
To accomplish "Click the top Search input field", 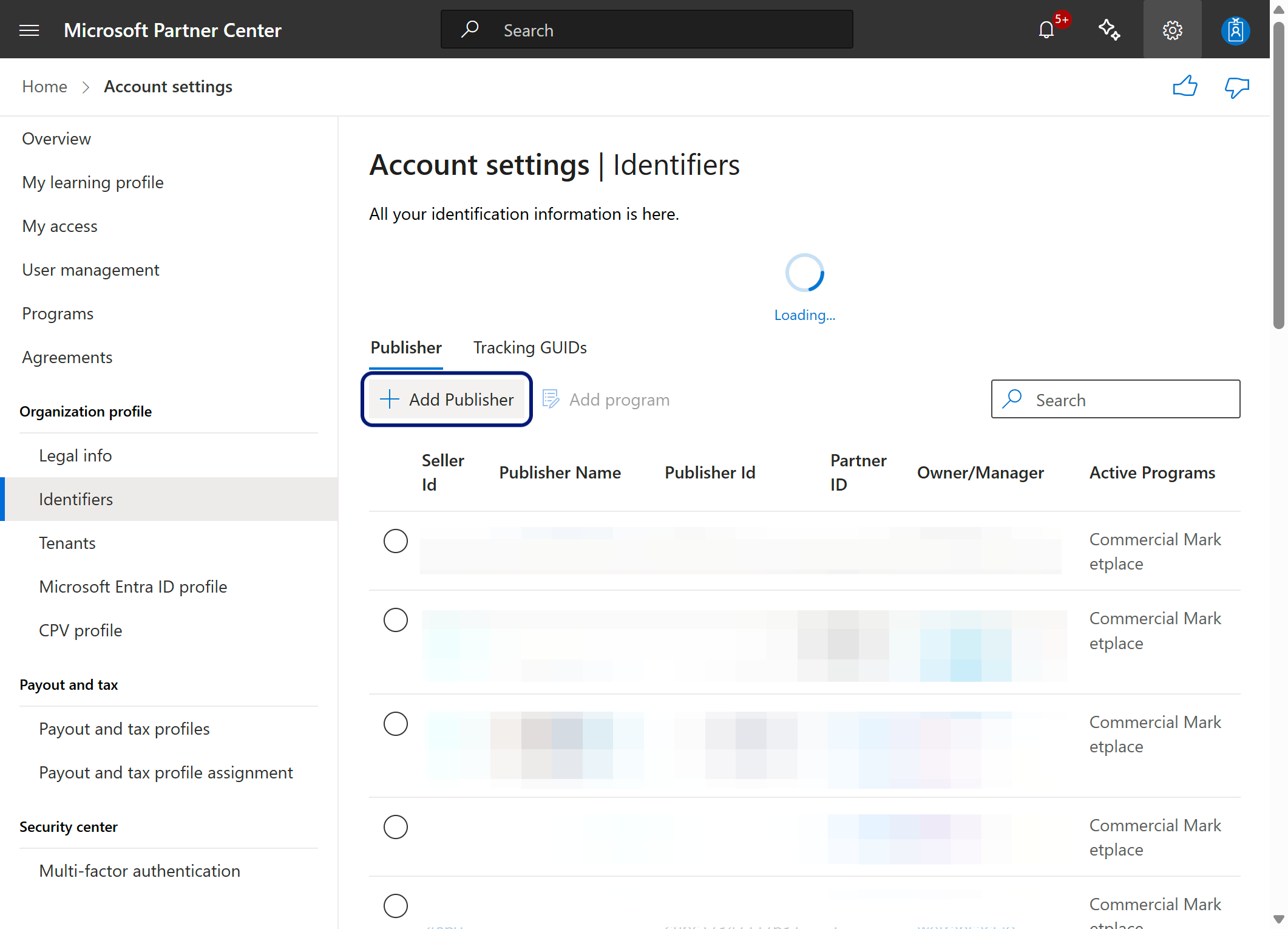I will coord(647,30).
